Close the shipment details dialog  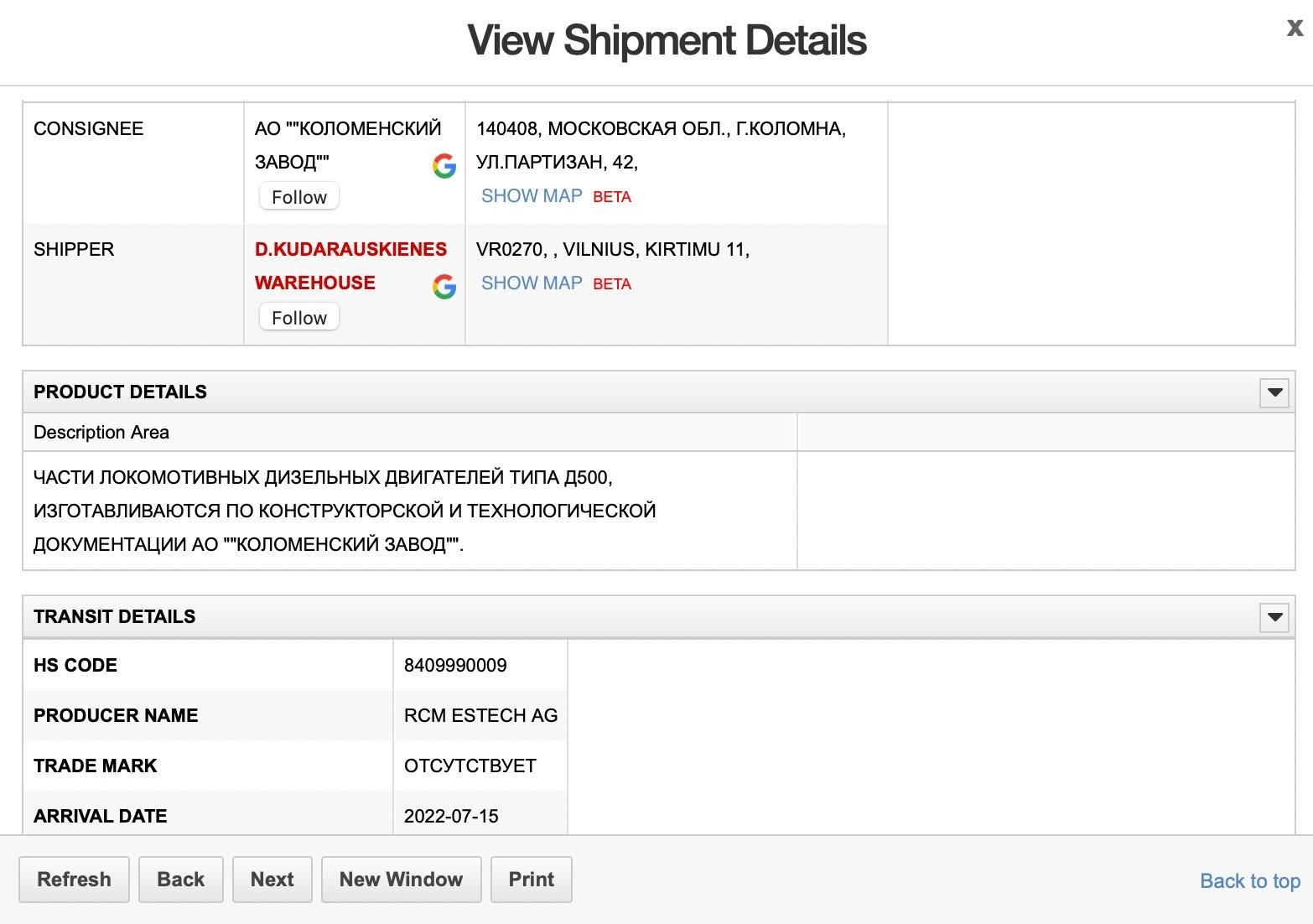[x=1295, y=28]
